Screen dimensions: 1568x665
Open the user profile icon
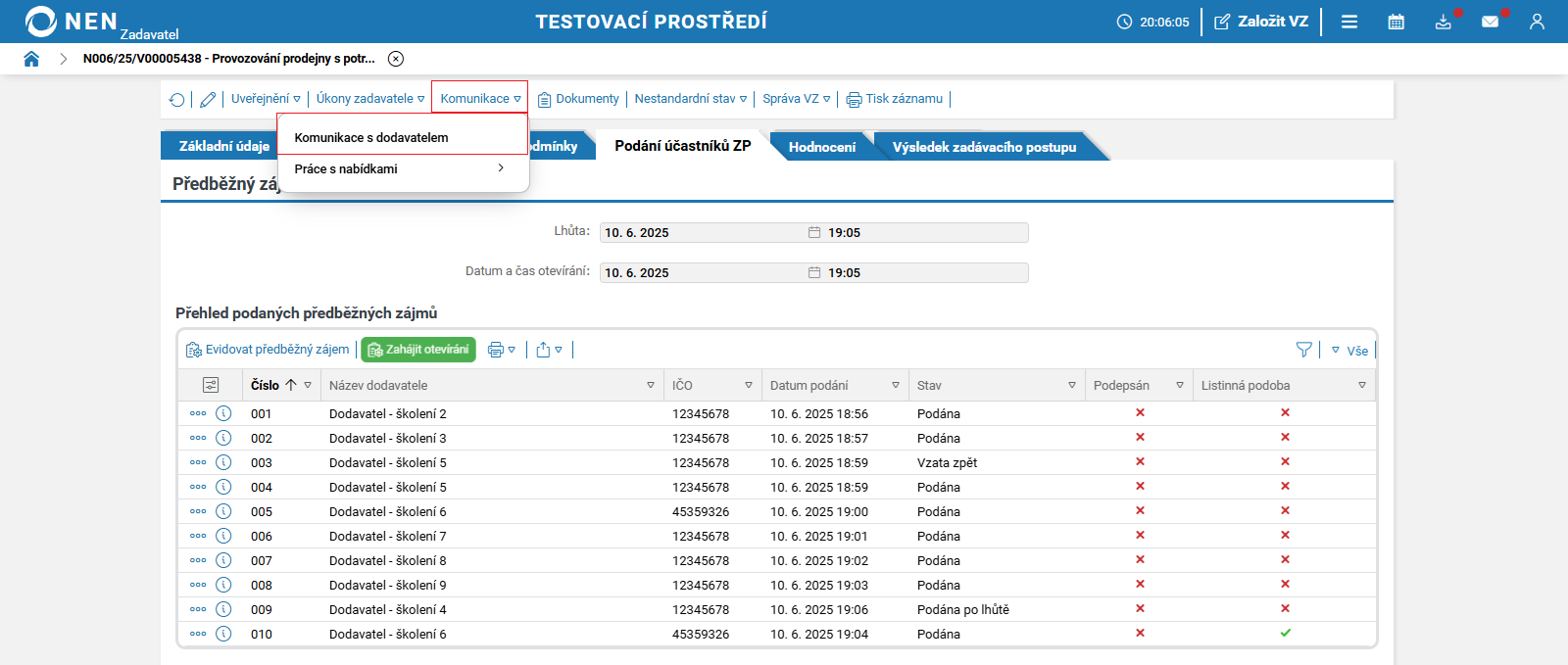[x=1537, y=22]
